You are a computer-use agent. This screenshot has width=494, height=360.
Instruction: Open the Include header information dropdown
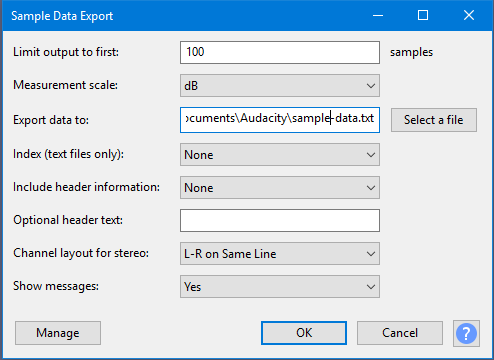pos(280,188)
